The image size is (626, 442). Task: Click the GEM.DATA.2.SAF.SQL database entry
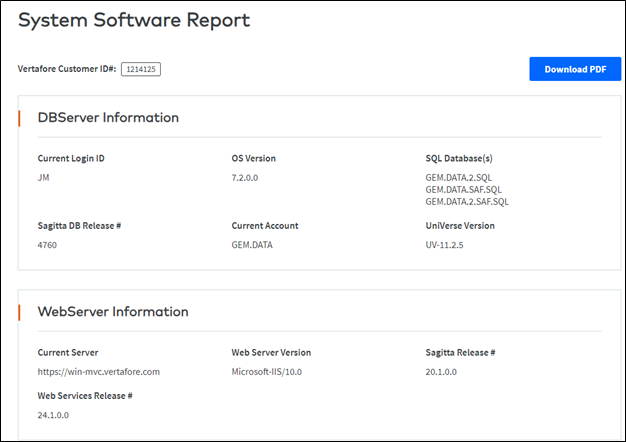point(467,202)
